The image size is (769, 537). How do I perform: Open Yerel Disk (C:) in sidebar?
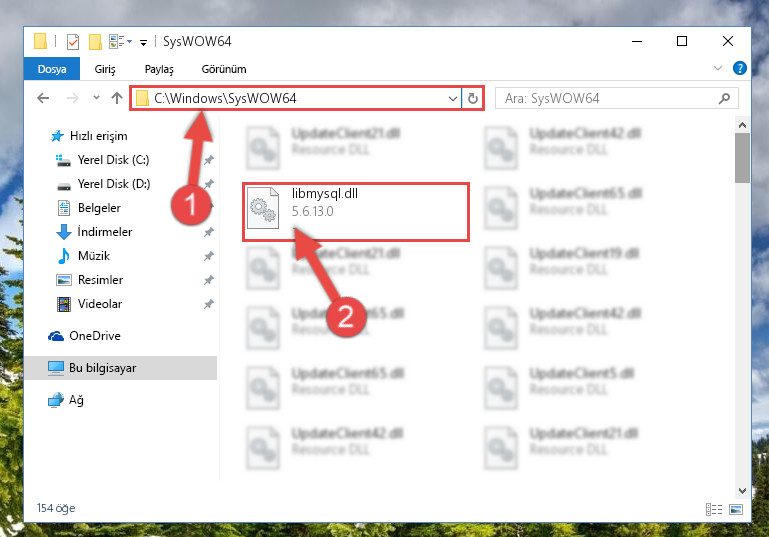pos(113,160)
